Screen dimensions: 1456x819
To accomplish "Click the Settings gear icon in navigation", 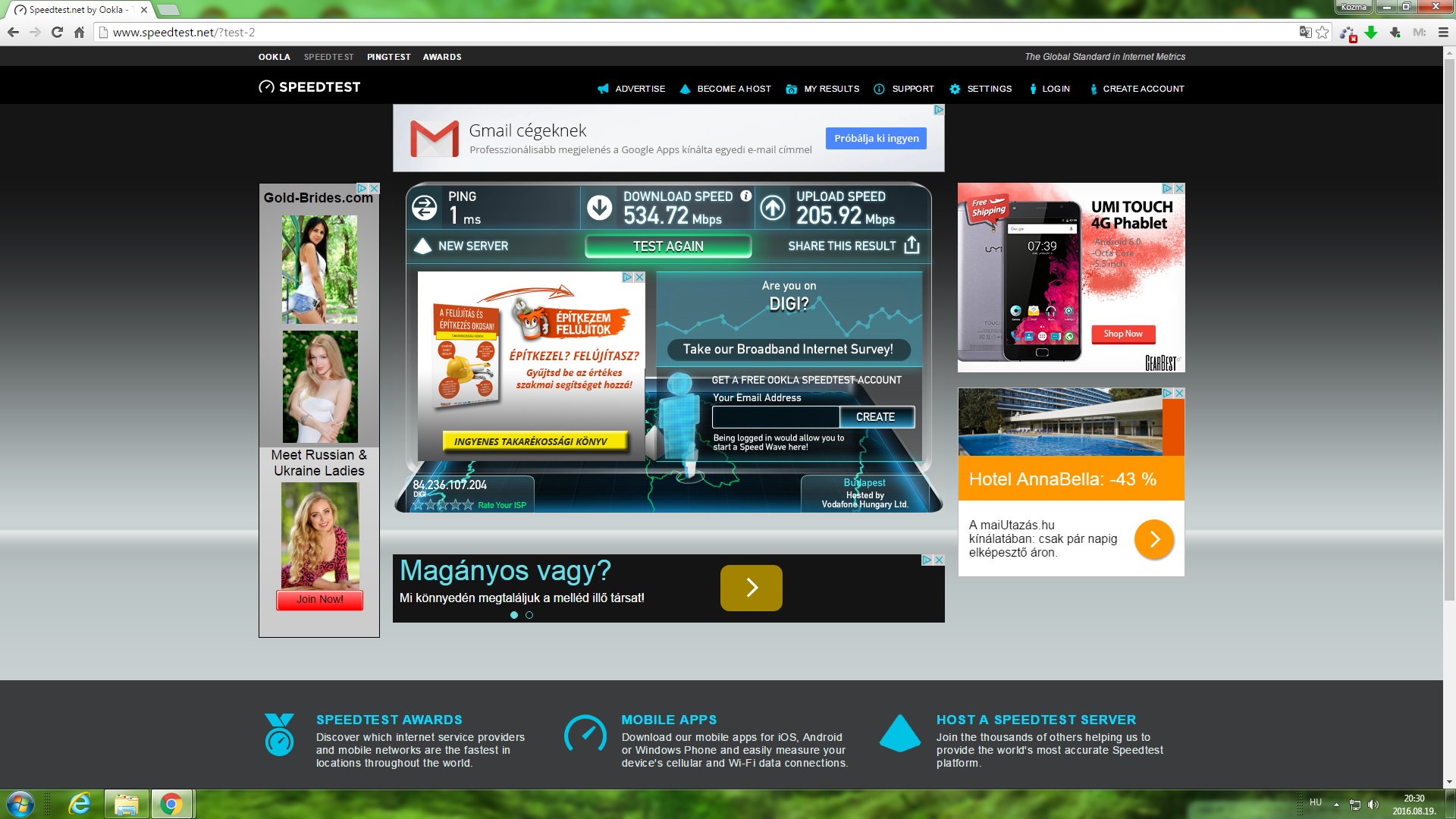I will tap(955, 89).
